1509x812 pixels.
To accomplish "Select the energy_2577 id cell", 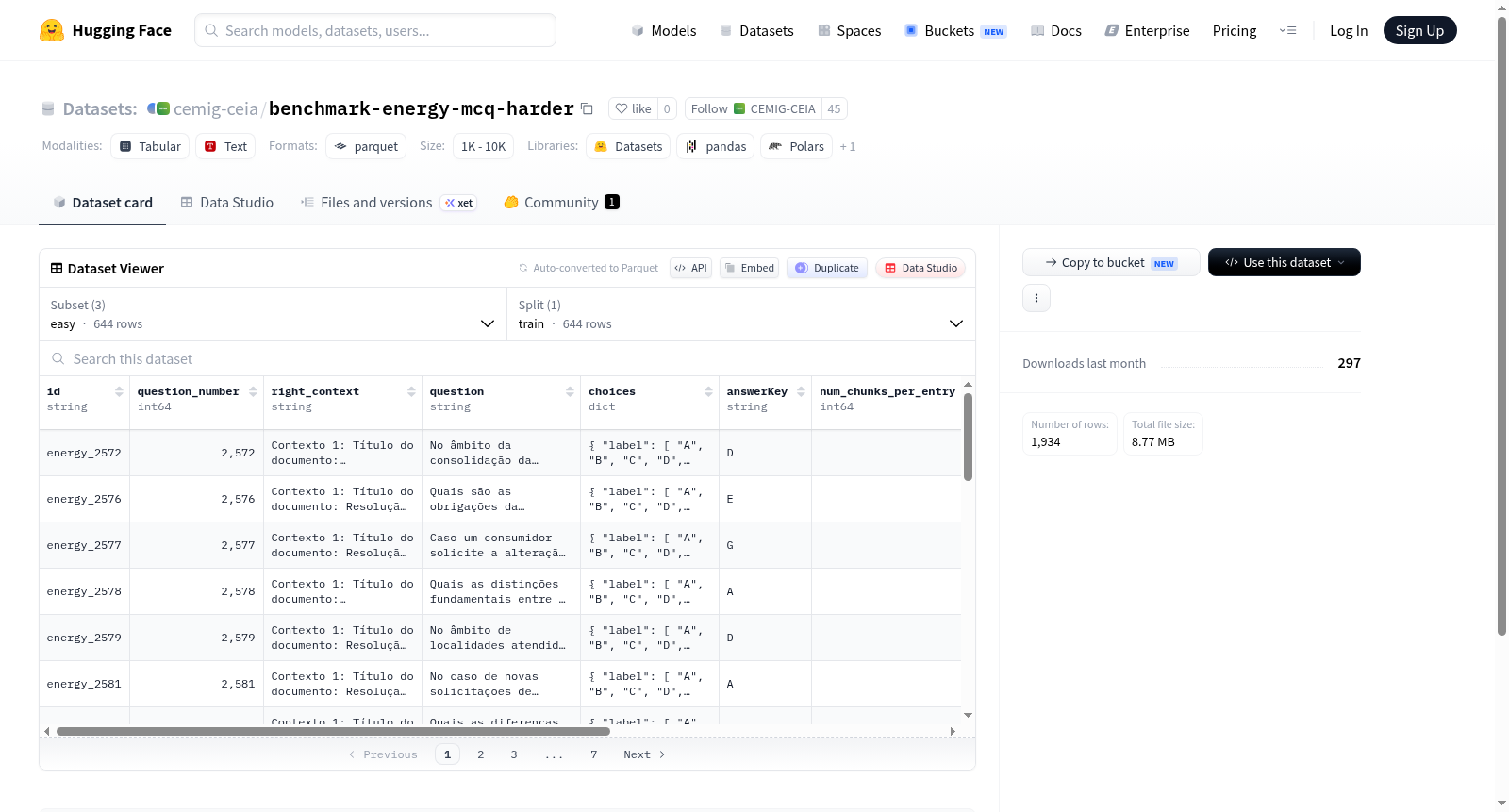I will [84, 545].
